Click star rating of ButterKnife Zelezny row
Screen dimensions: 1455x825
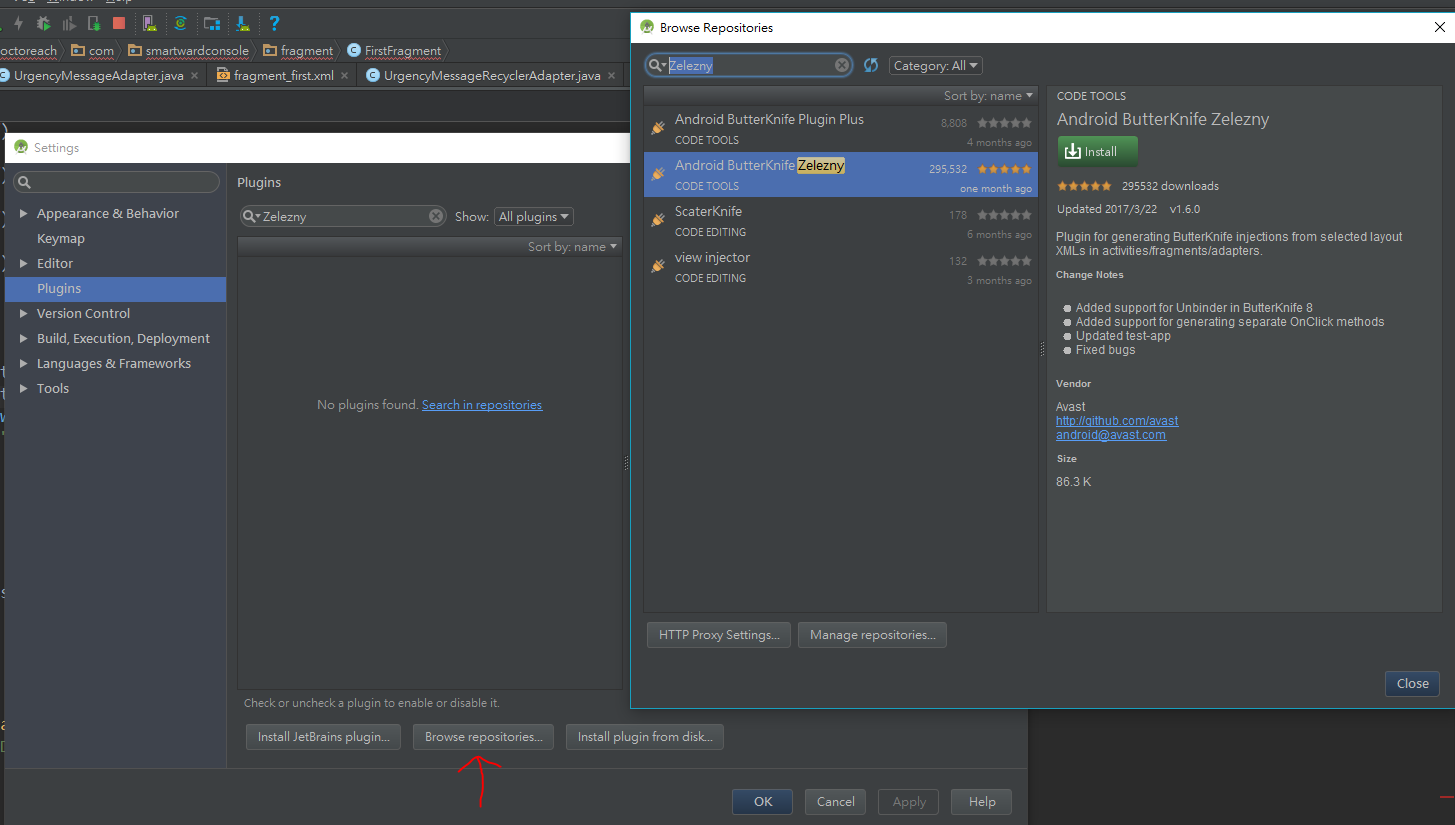coord(1004,169)
